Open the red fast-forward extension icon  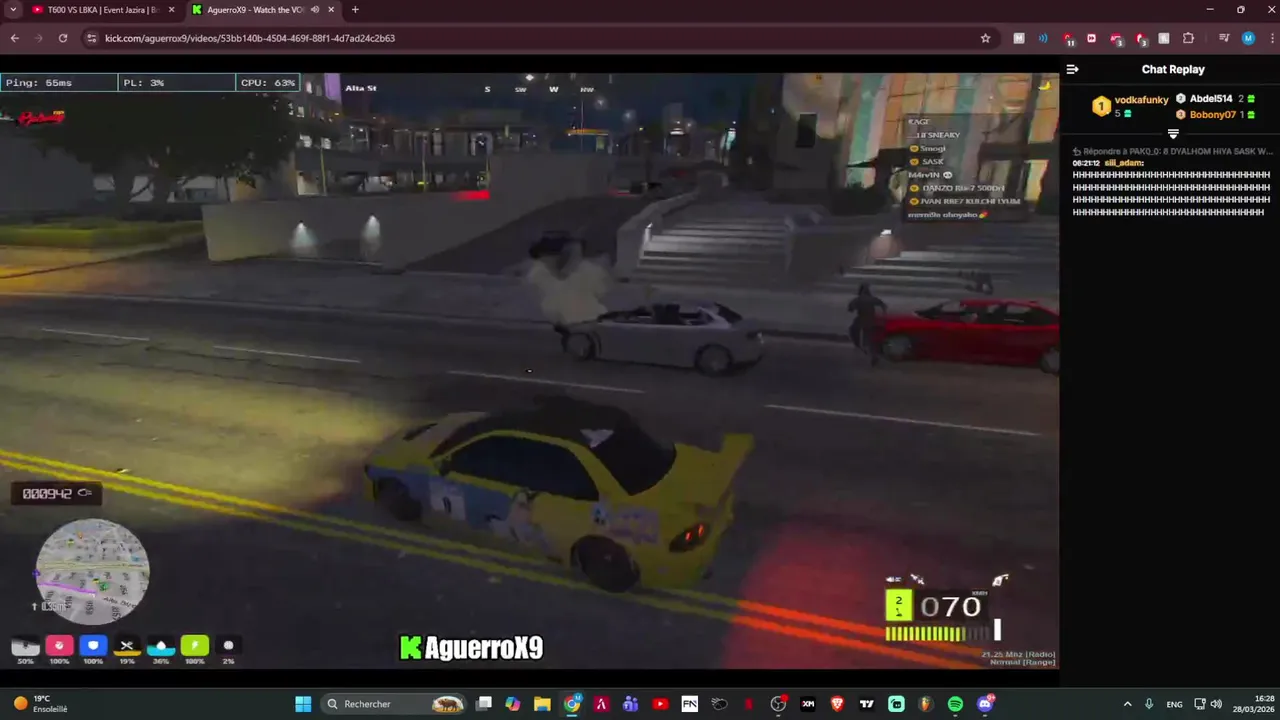click(x=1091, y=38)
